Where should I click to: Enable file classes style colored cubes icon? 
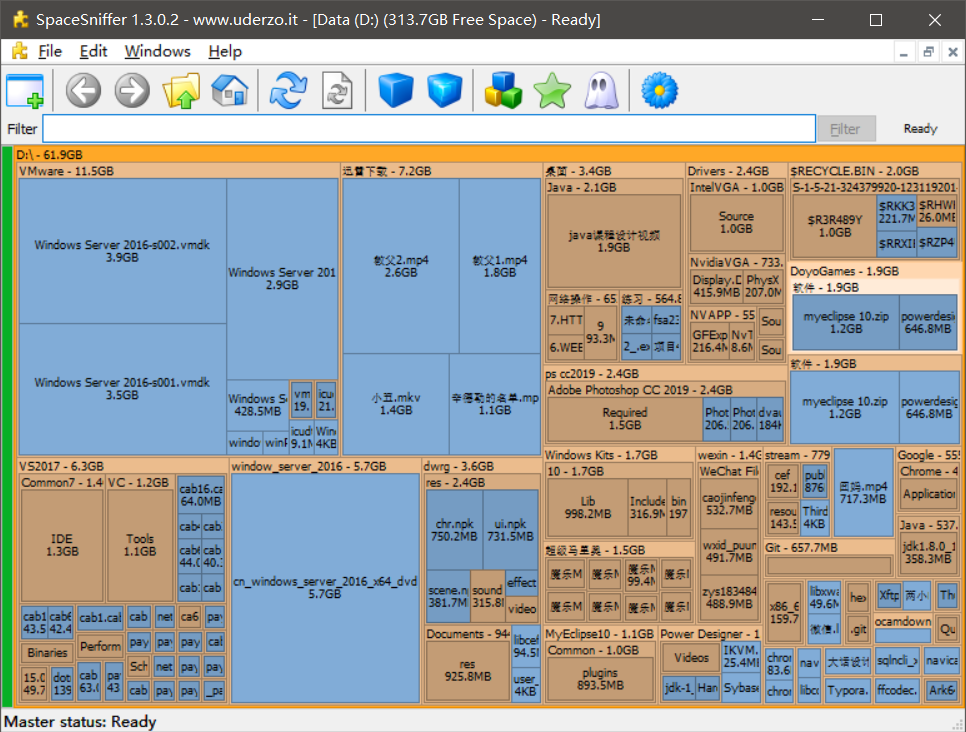pyautogui.click(x=503, y=90)
